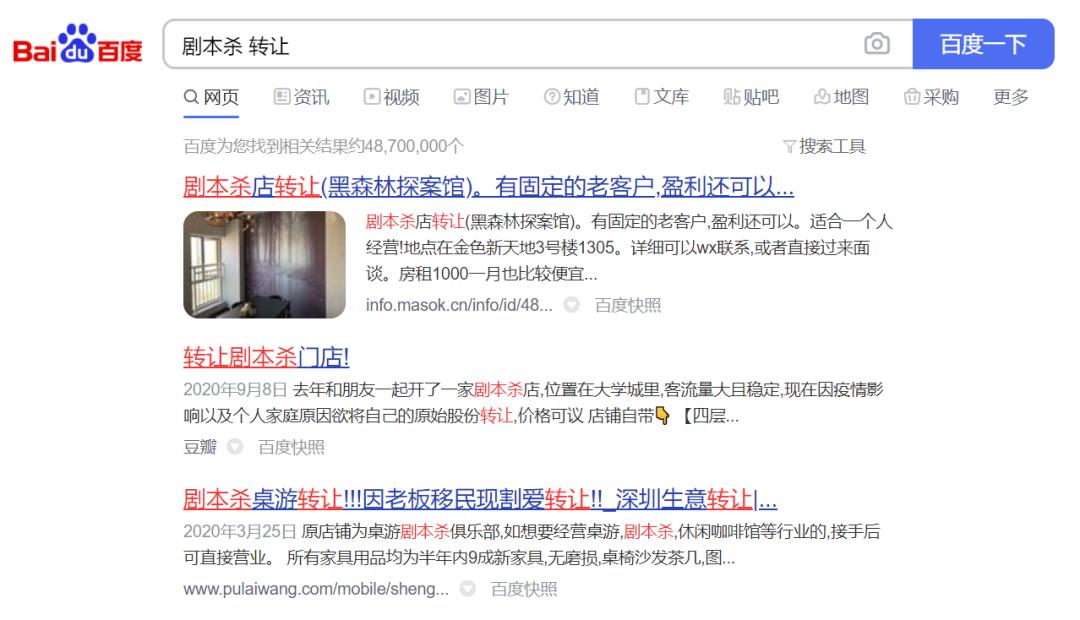Click the search box containing 剧本杀 转让
The height and width of the screenshot is (620, 1080).
tap(537, 44)
